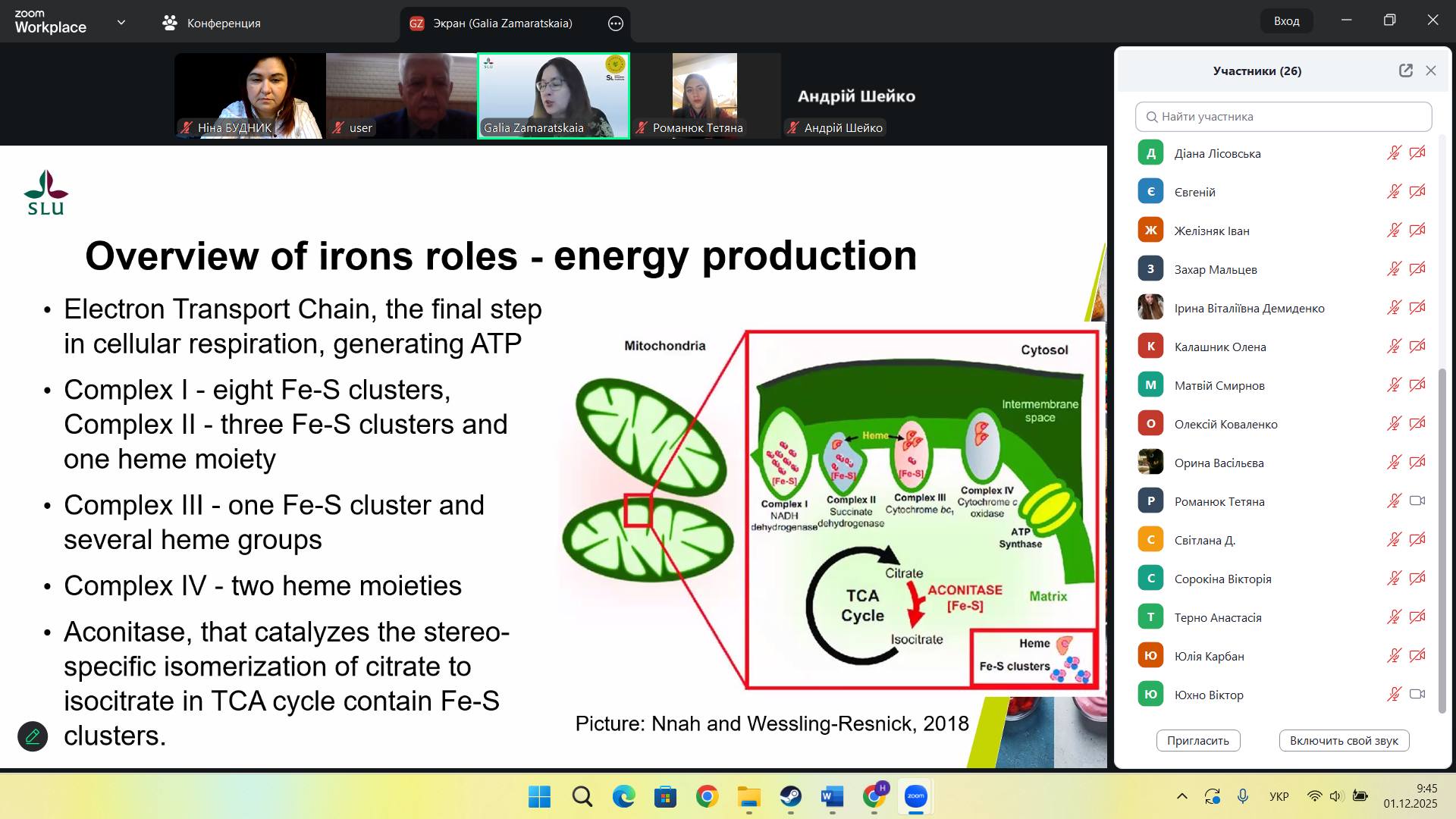This screenshot has height=819, width=1456.
Task: Toggle camera-off icon for Калашник Олена
Action: [x=1417, y=347]
